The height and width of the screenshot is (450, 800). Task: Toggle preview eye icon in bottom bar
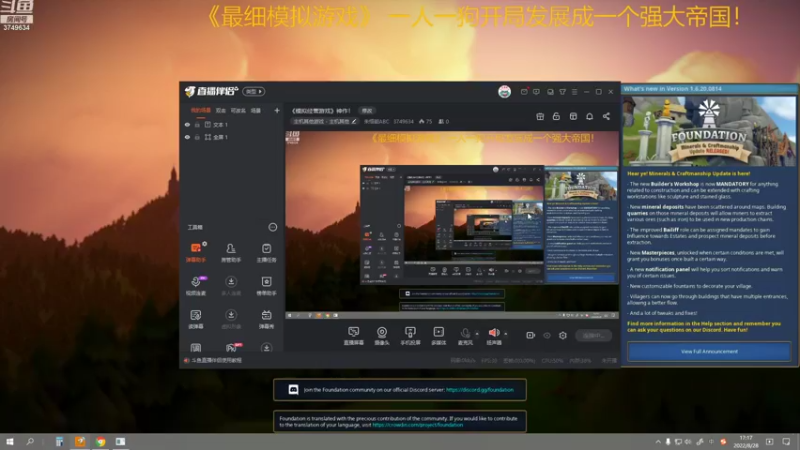(x=547, y=335)
